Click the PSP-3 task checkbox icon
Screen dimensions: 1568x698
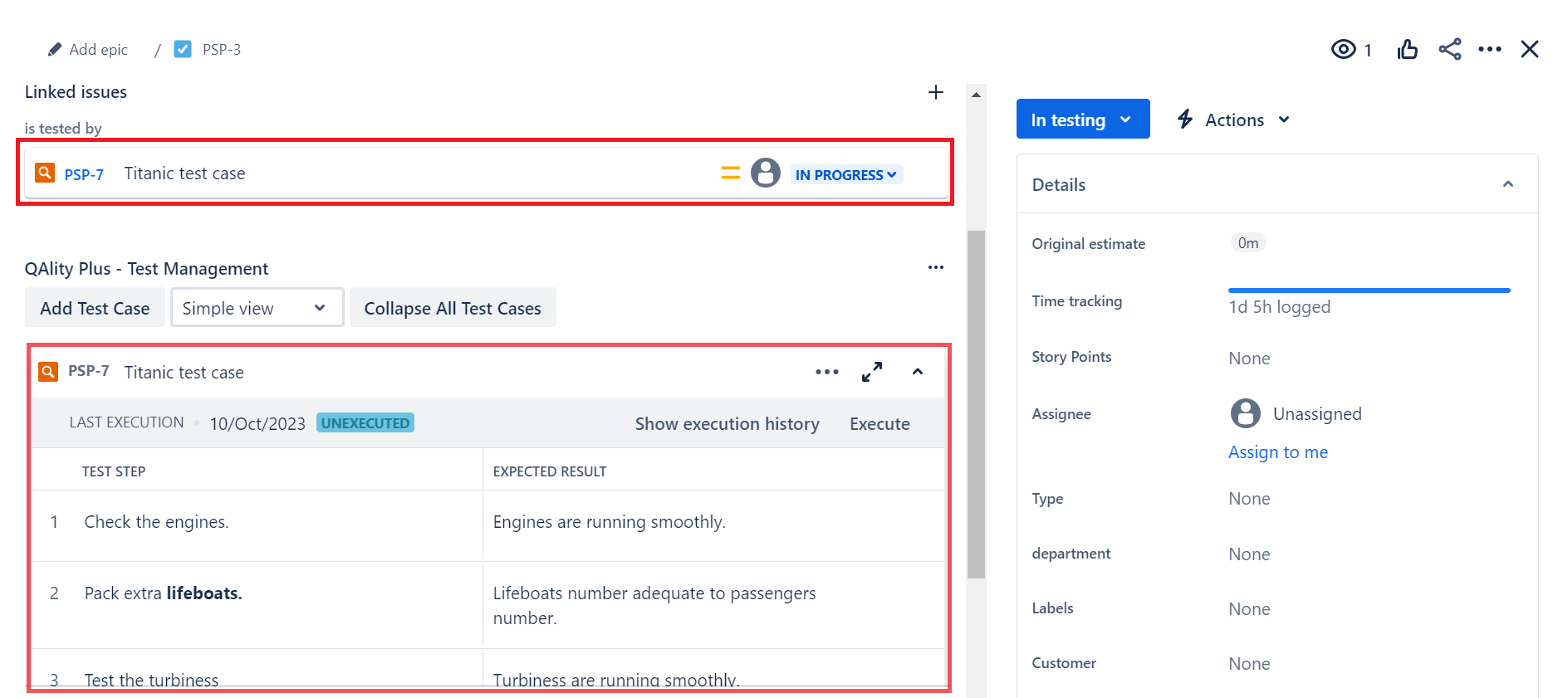pyautogui.click(x=183, y=50)
